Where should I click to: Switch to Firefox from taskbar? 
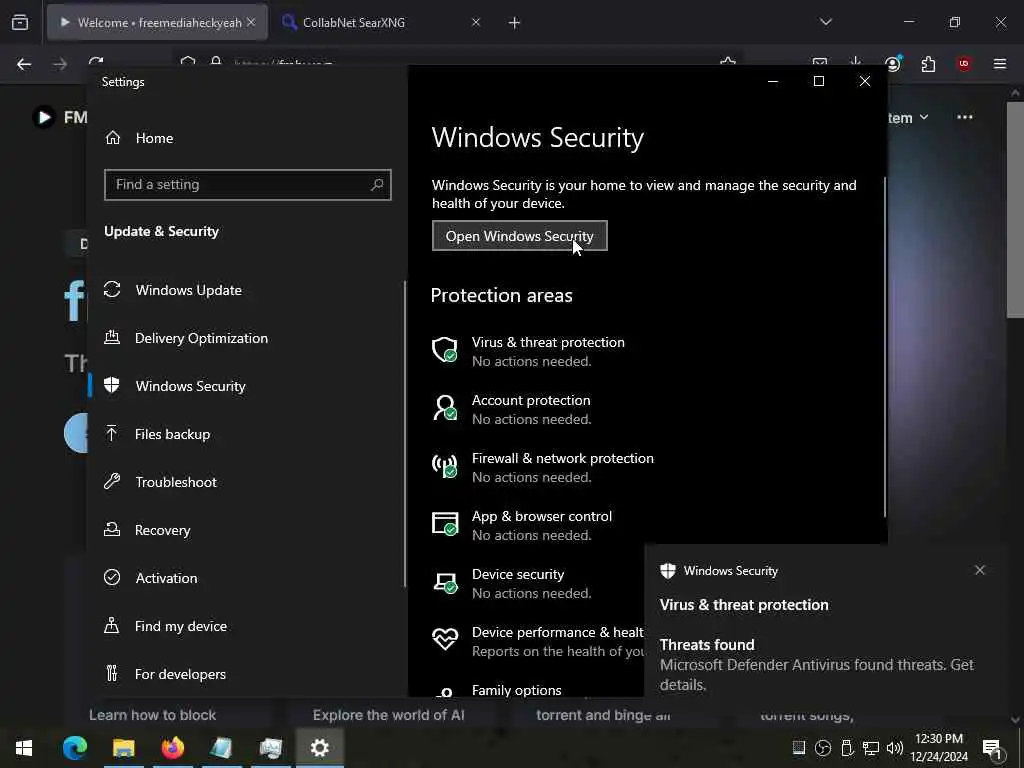(x=172, y=748)
